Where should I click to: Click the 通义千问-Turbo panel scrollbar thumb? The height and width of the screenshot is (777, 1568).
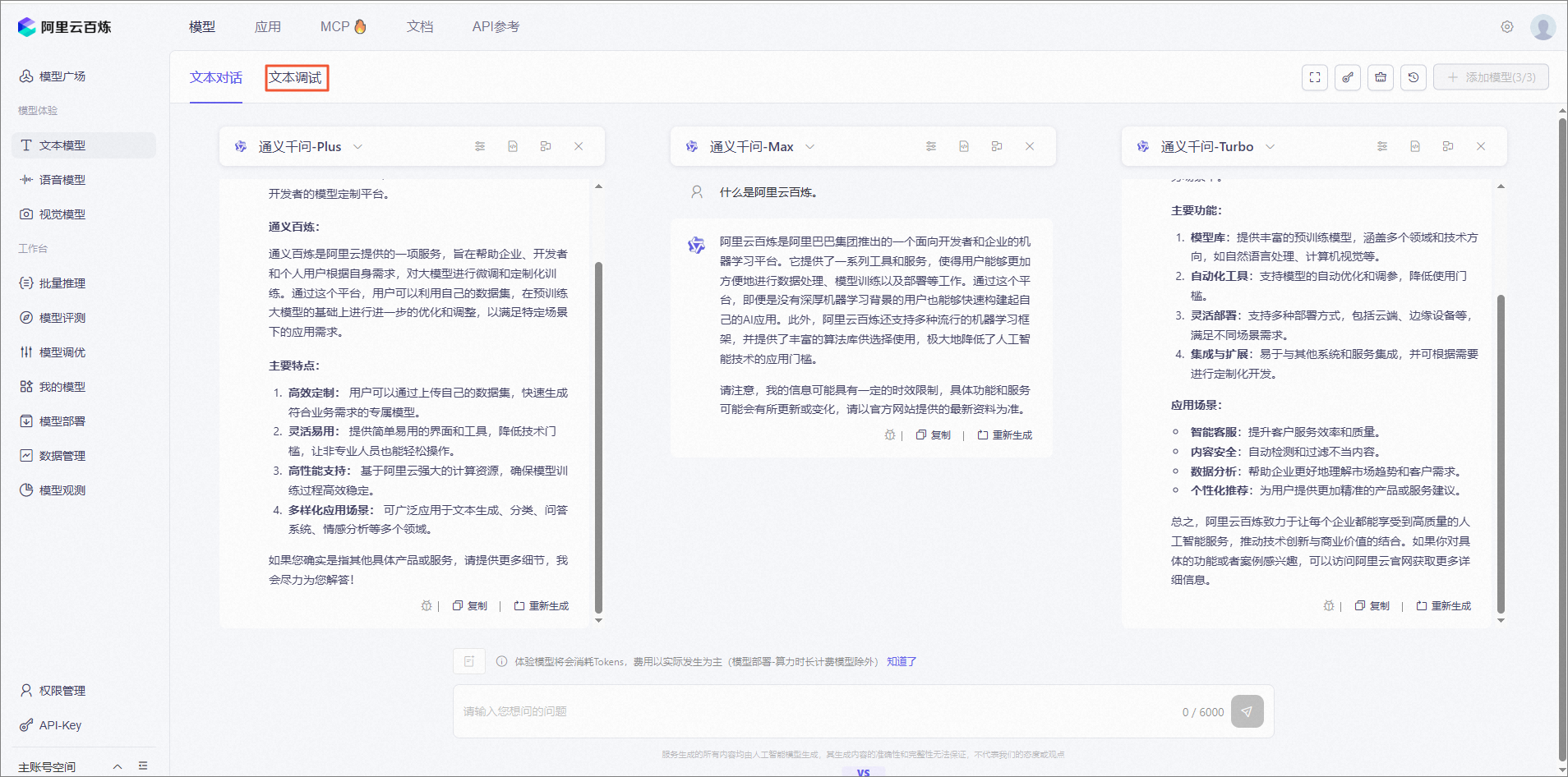1501,454
